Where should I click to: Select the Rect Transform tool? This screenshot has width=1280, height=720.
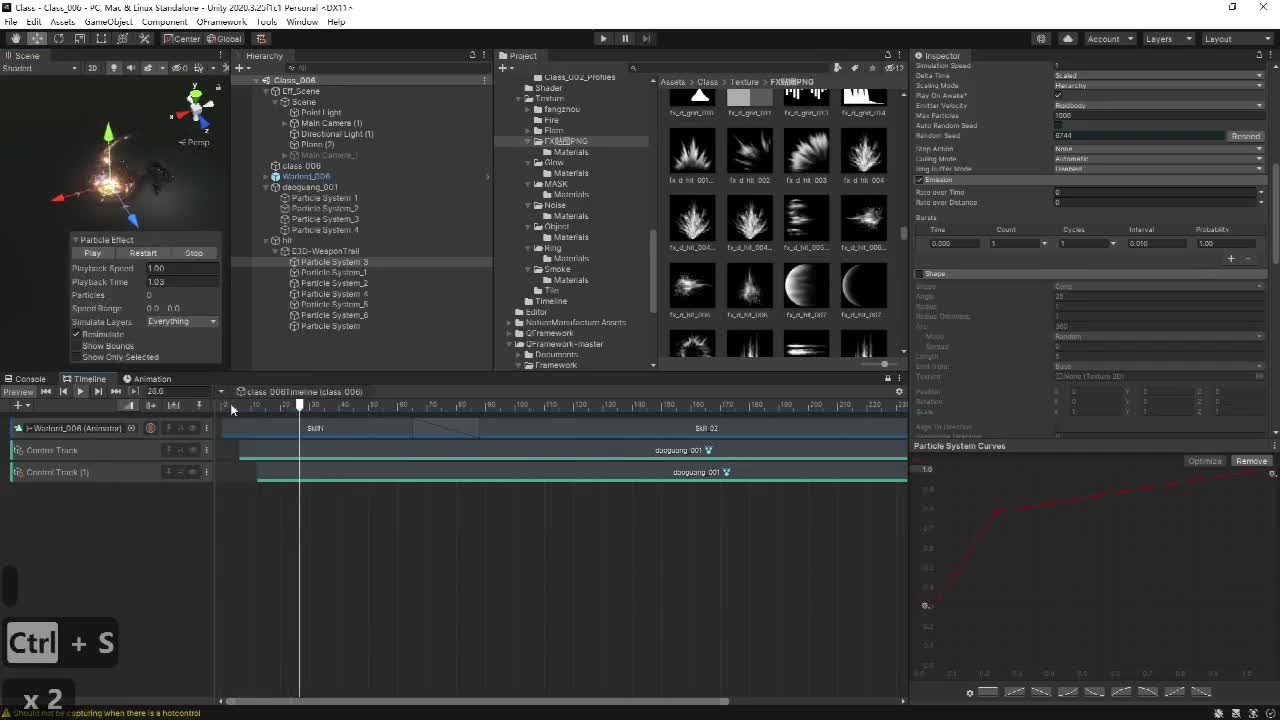click(x=101, y=39)
